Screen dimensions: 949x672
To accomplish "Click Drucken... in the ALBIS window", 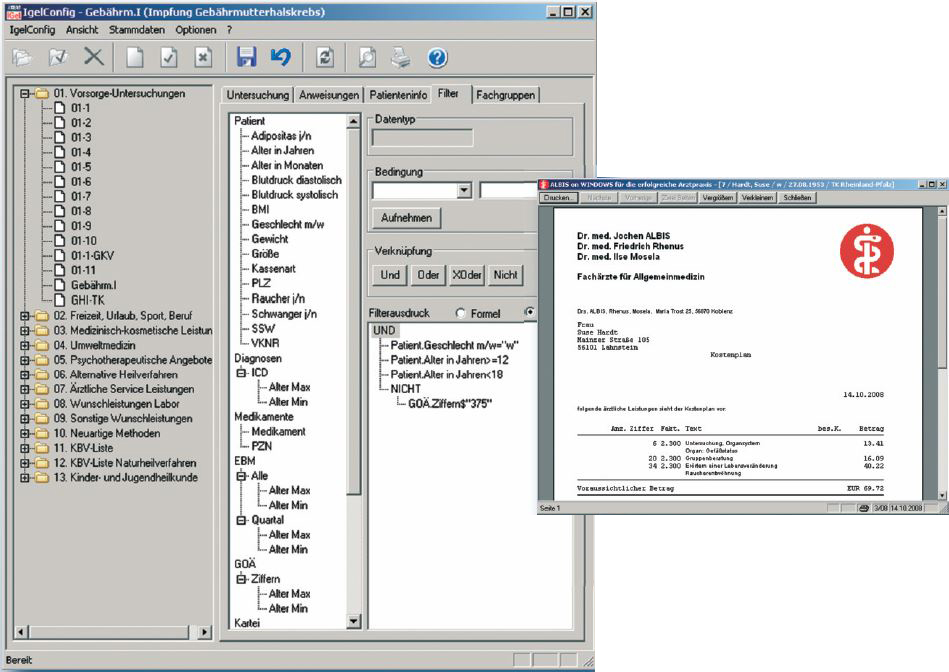I will [x=557, y=198].
